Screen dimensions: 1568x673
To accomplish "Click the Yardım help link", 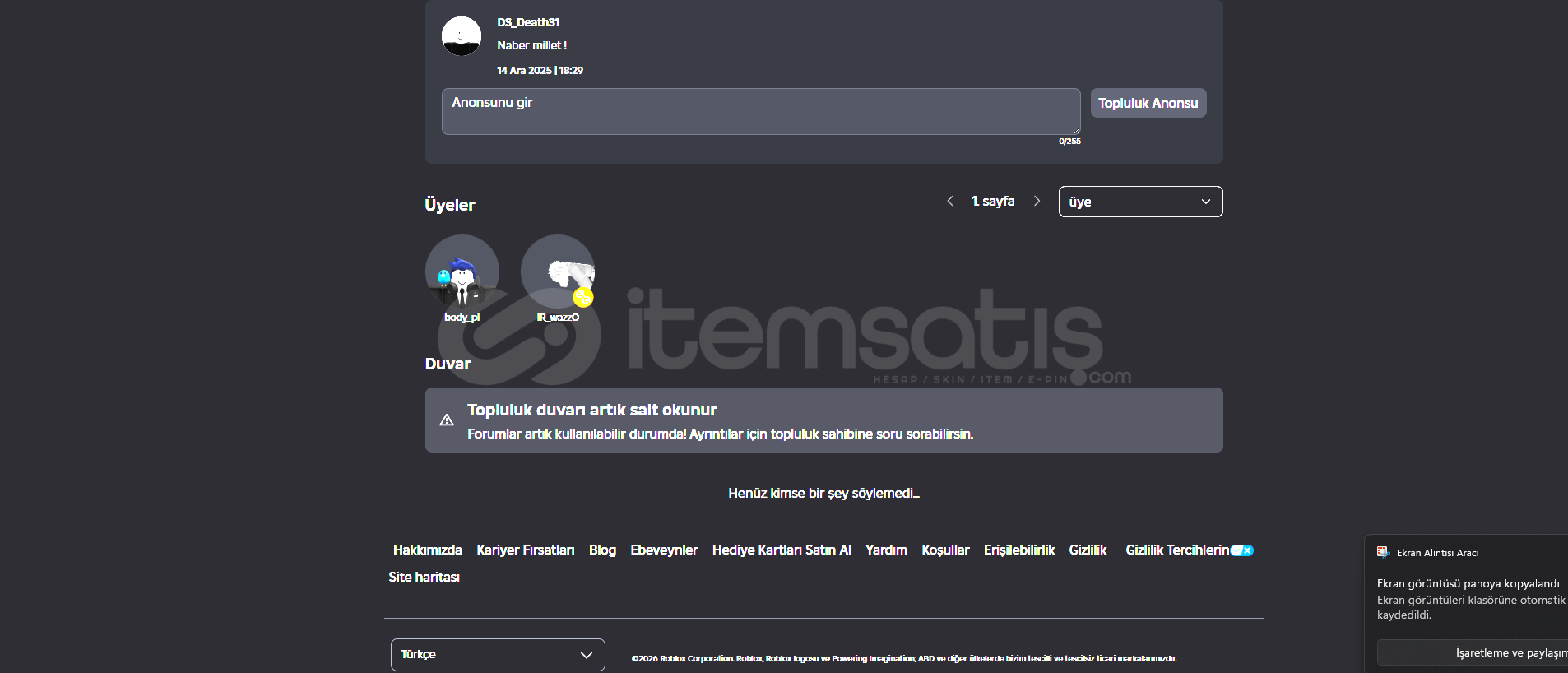I will [x=886, y=550].
